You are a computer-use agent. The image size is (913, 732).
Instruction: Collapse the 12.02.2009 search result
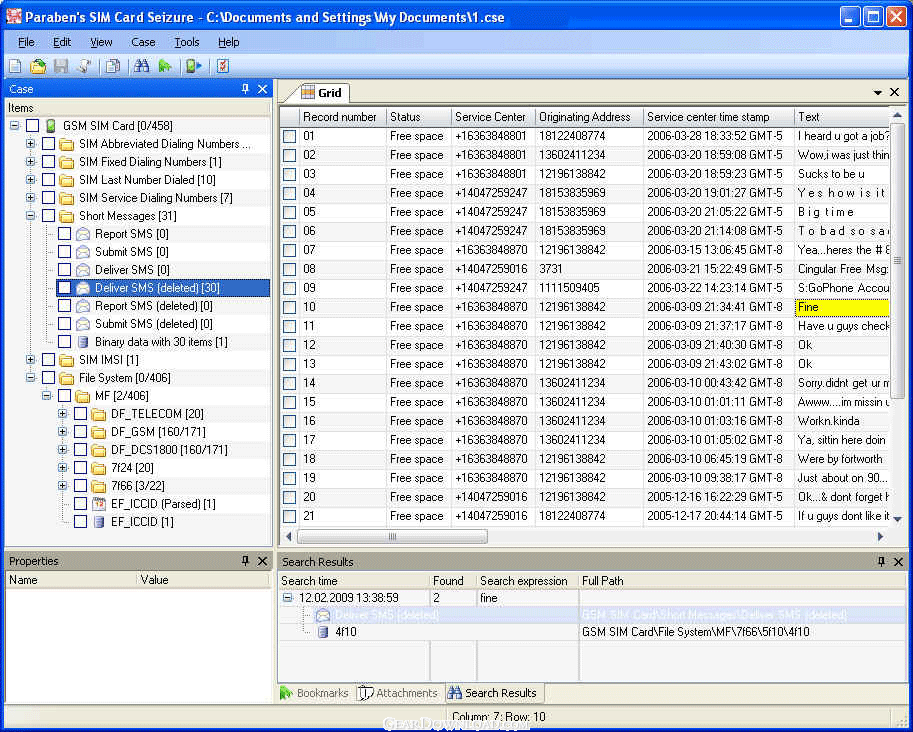[288, 597]
